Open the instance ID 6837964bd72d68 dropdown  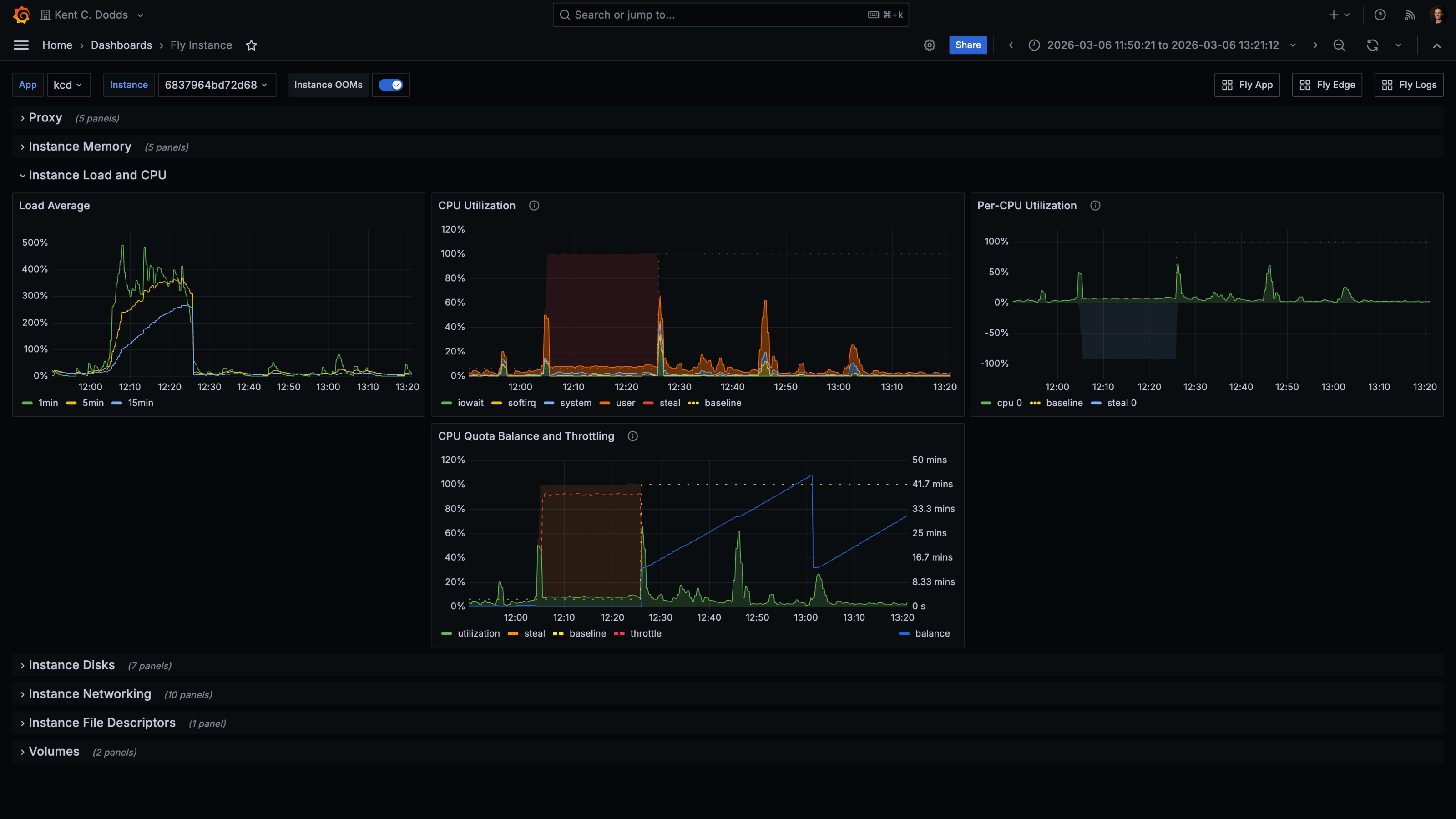point(217,85)
